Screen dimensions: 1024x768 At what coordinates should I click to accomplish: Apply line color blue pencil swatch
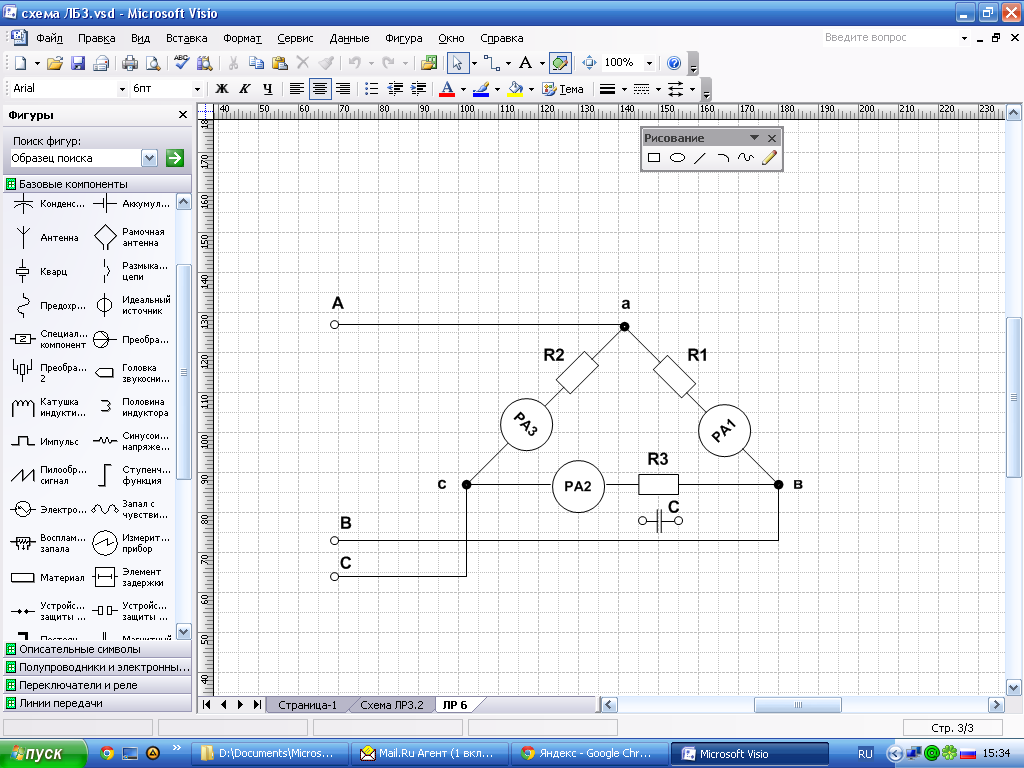tap(481, 89)
